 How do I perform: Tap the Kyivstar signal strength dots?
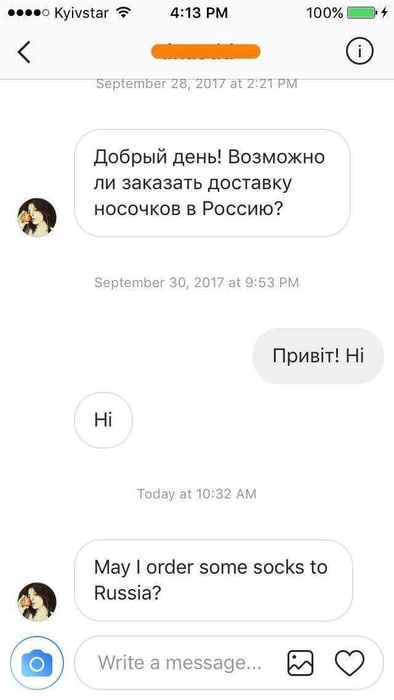tap(29, 13)
